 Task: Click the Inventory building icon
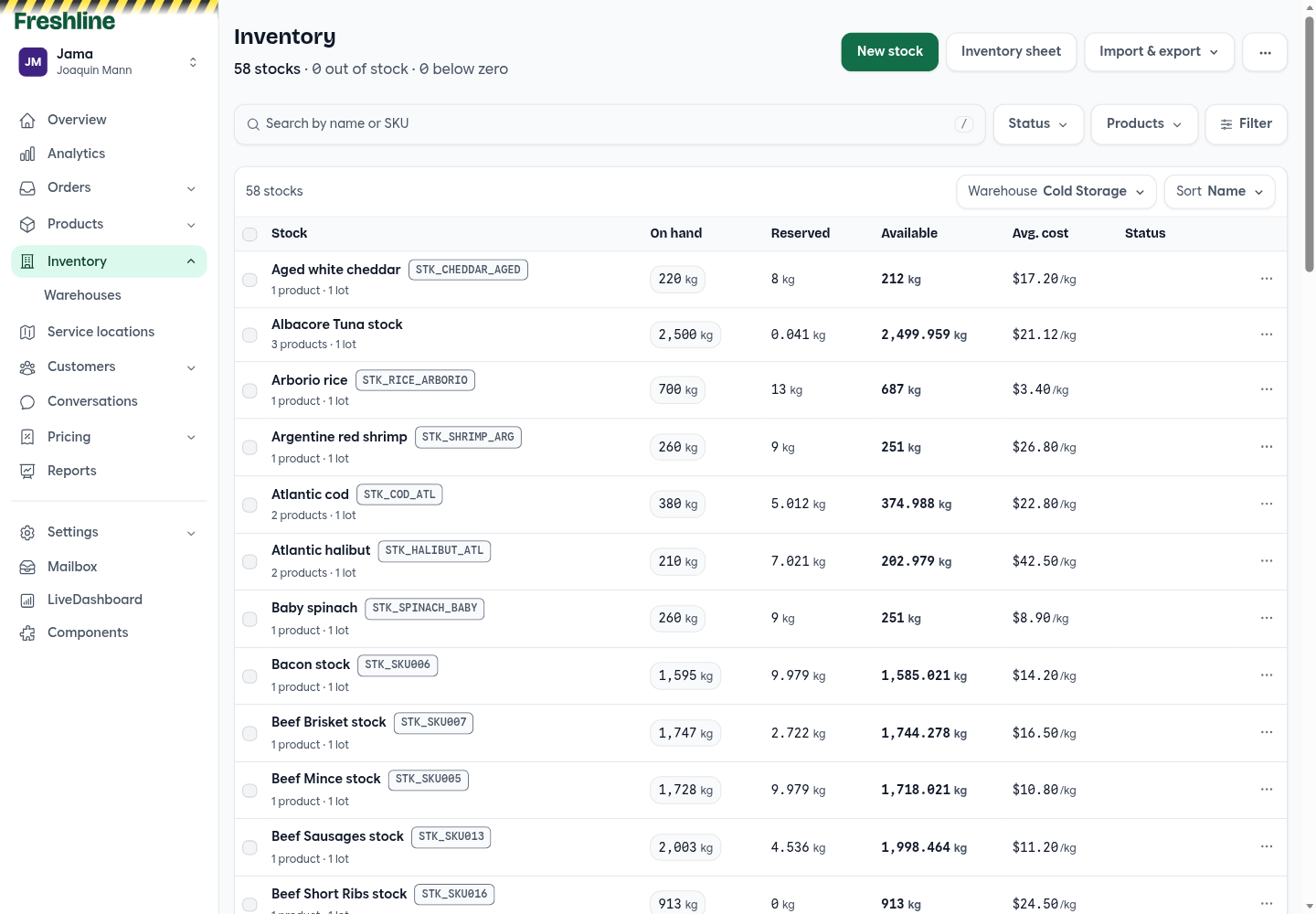coord(27,261)
